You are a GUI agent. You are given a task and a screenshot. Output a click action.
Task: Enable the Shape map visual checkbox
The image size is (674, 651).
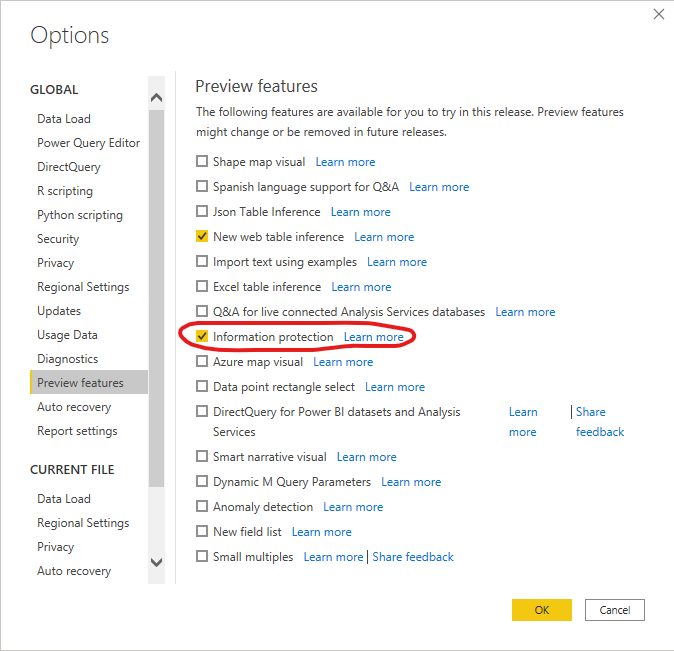(202, 161)
